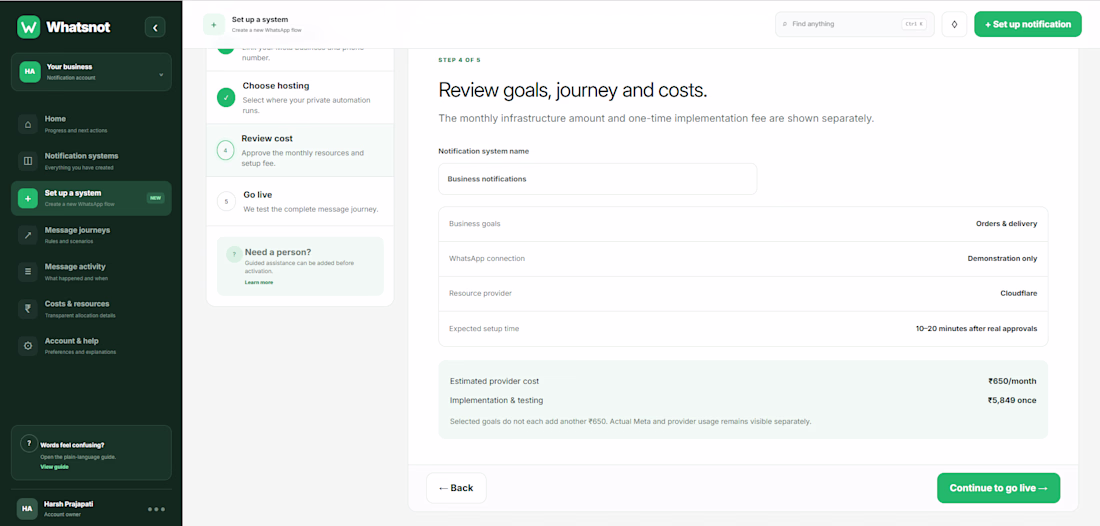This screenshot has height=526, width=1100.
Task: Open the View guide link
Action: pyautogui.click(x=55, y=466)
